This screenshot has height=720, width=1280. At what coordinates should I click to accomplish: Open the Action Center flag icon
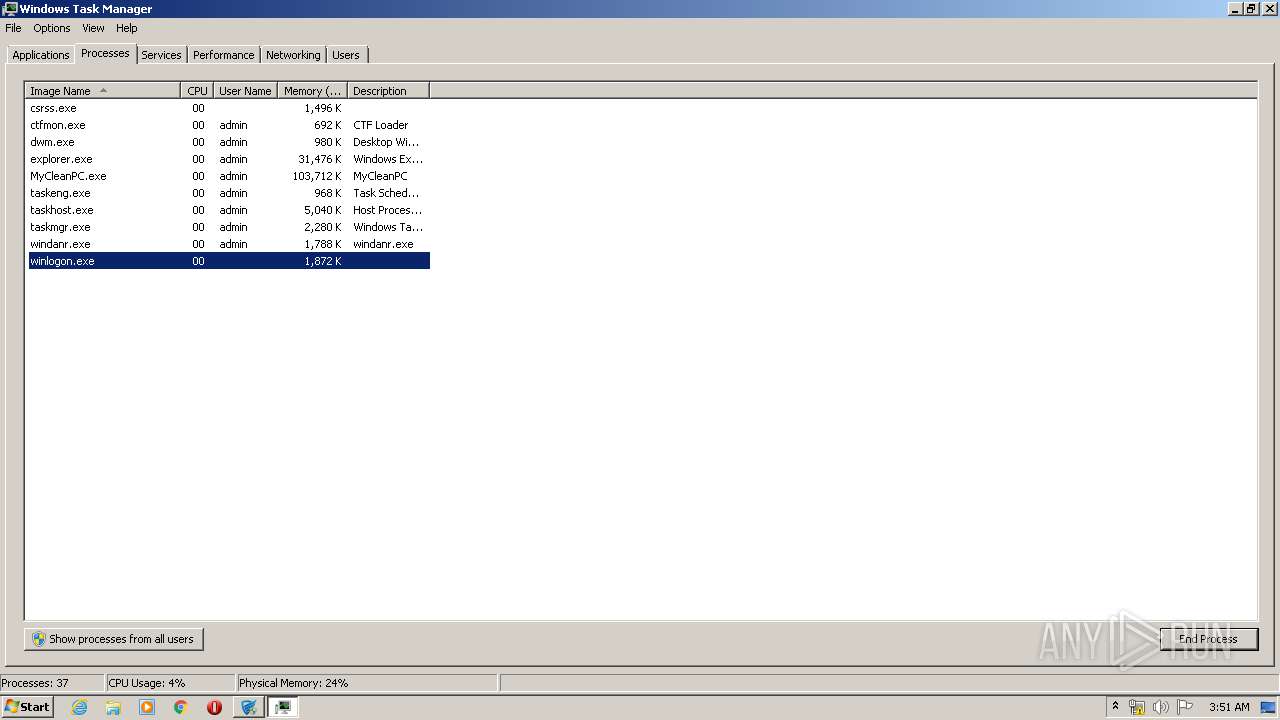pyautogui.click(x=1185, y=707)
